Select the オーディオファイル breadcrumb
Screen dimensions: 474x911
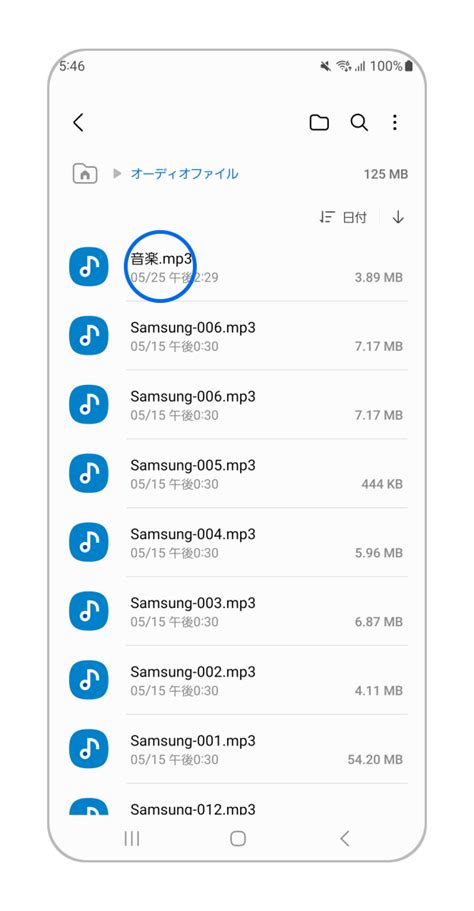(184, 173)
